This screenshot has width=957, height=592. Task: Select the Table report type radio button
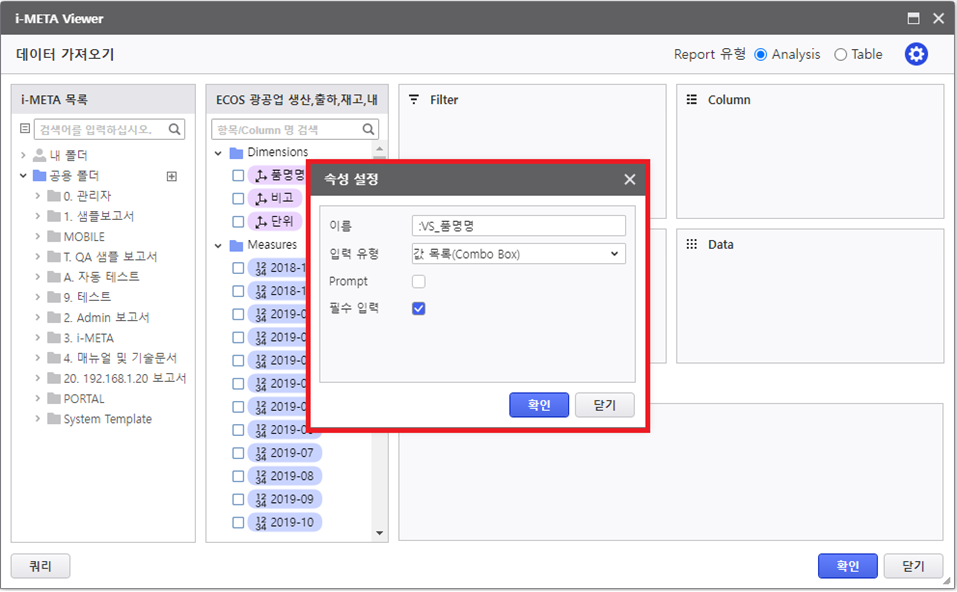[x=840, y=55]
